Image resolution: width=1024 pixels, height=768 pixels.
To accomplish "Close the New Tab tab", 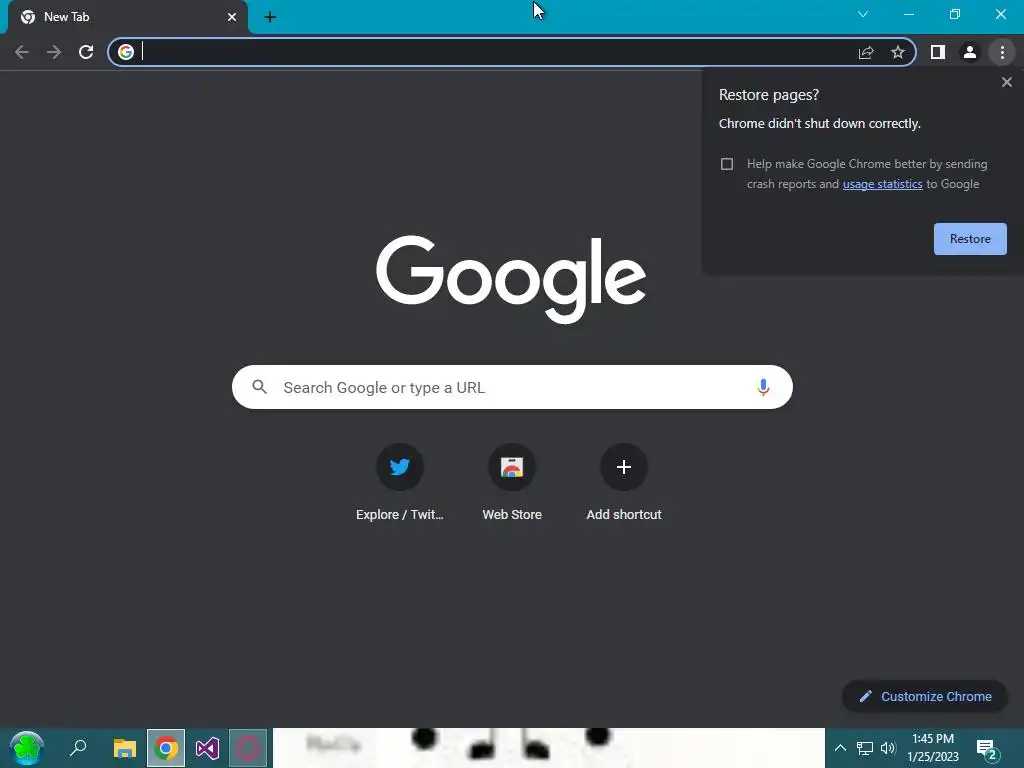I will point(232,17).
